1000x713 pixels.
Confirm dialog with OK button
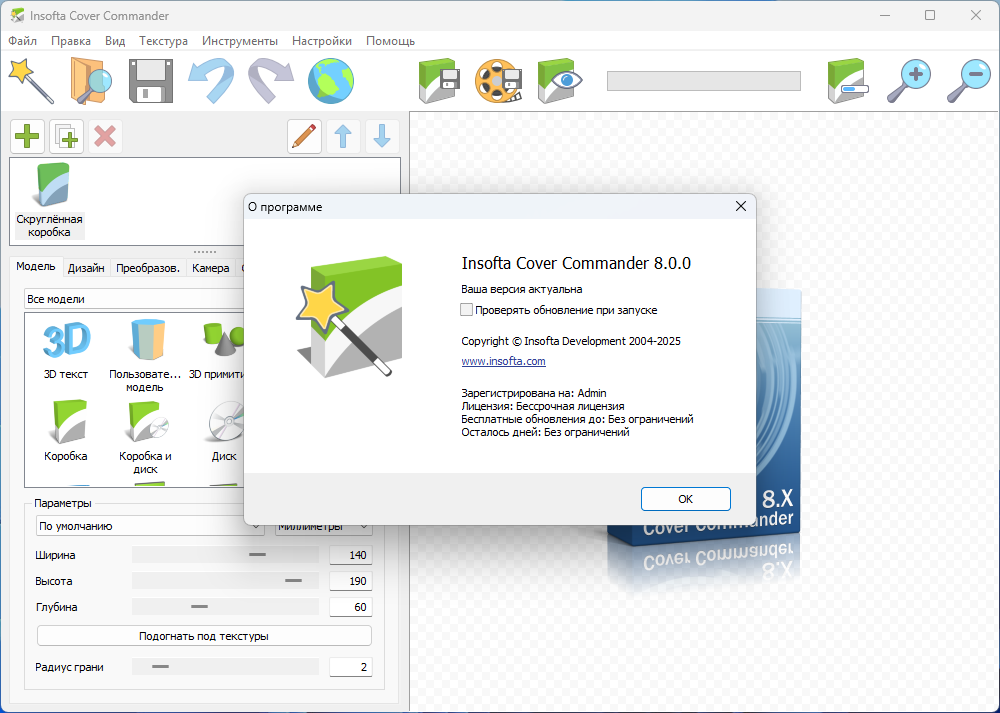point(686,499)
